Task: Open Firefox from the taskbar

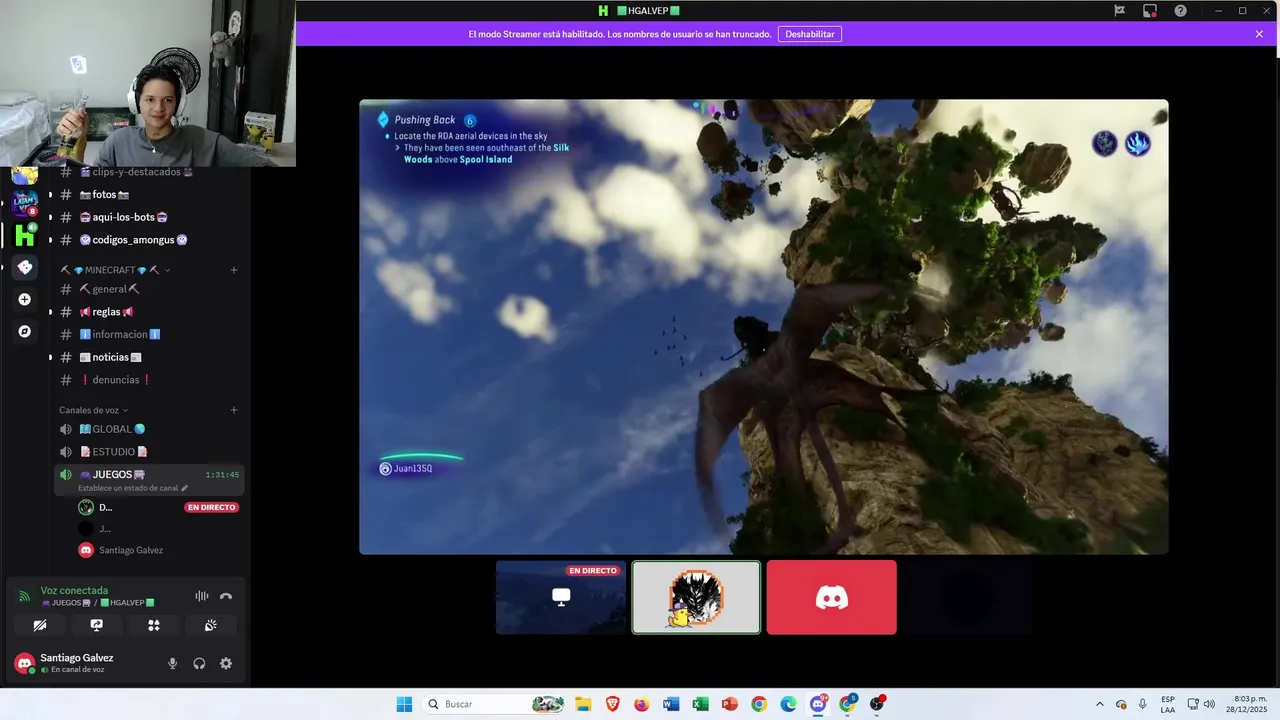Action: pyautogui.click(x=641, y=704)
